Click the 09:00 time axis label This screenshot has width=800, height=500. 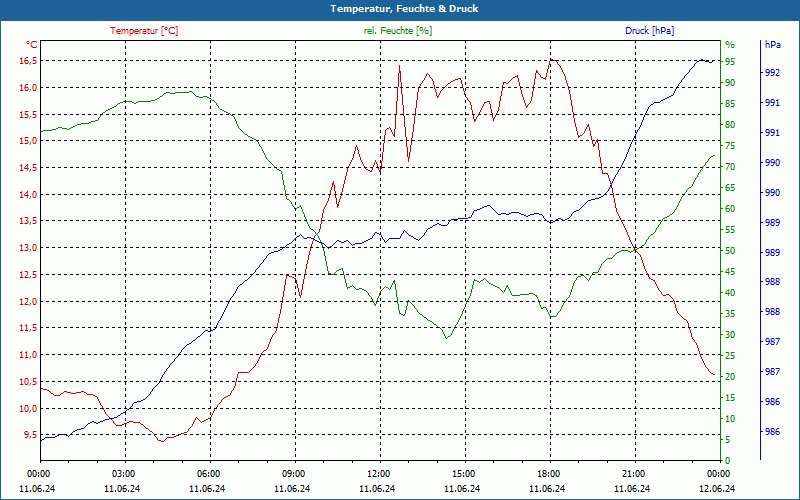point(293,473)
